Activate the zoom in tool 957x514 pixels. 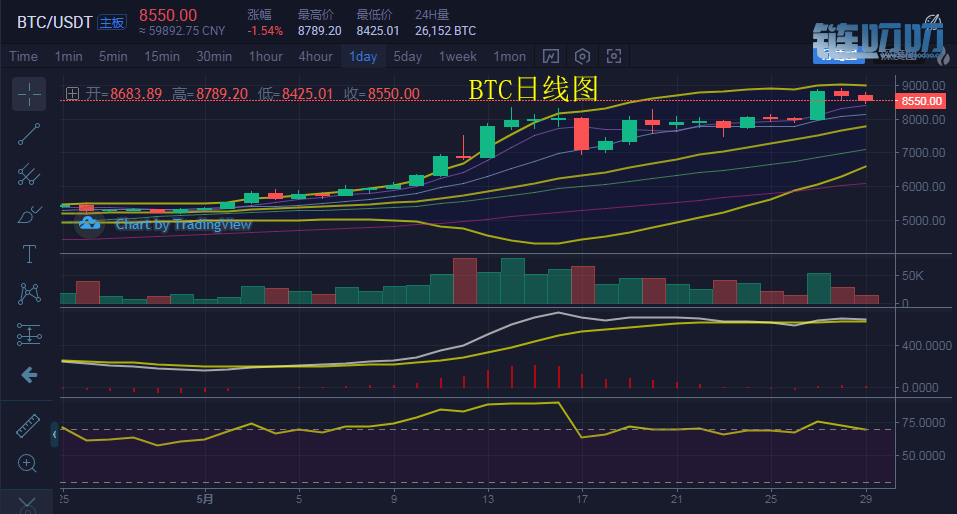pyautogui.click(x=27, y=463)
